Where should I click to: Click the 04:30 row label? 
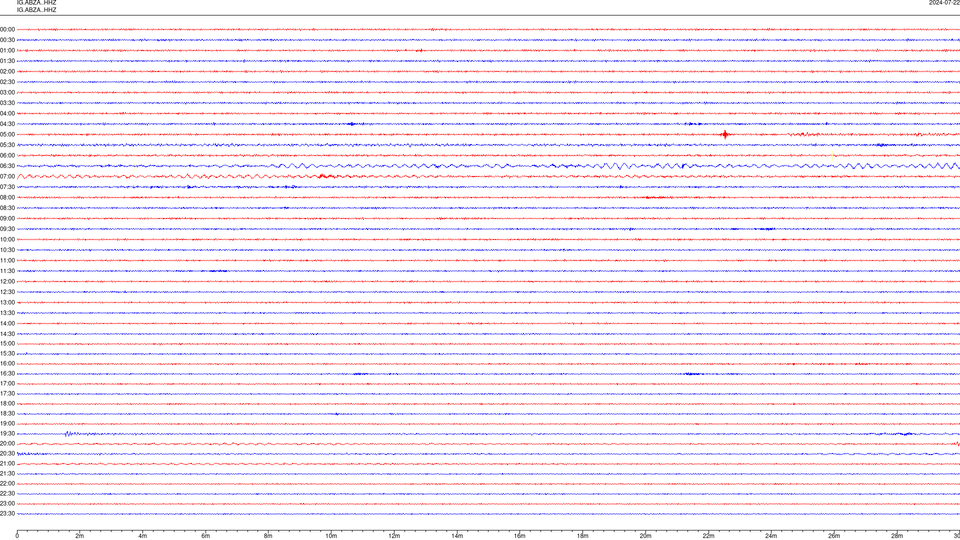(7, 124)
